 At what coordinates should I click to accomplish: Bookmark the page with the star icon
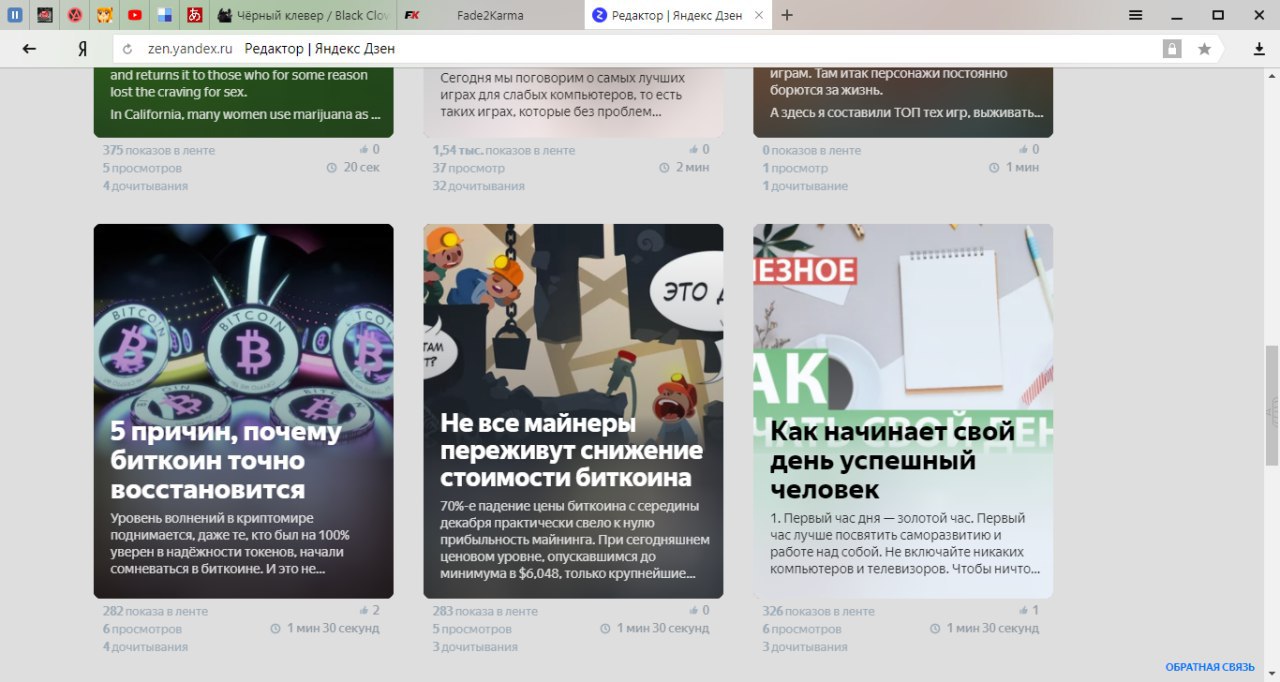pos(1204,48)
